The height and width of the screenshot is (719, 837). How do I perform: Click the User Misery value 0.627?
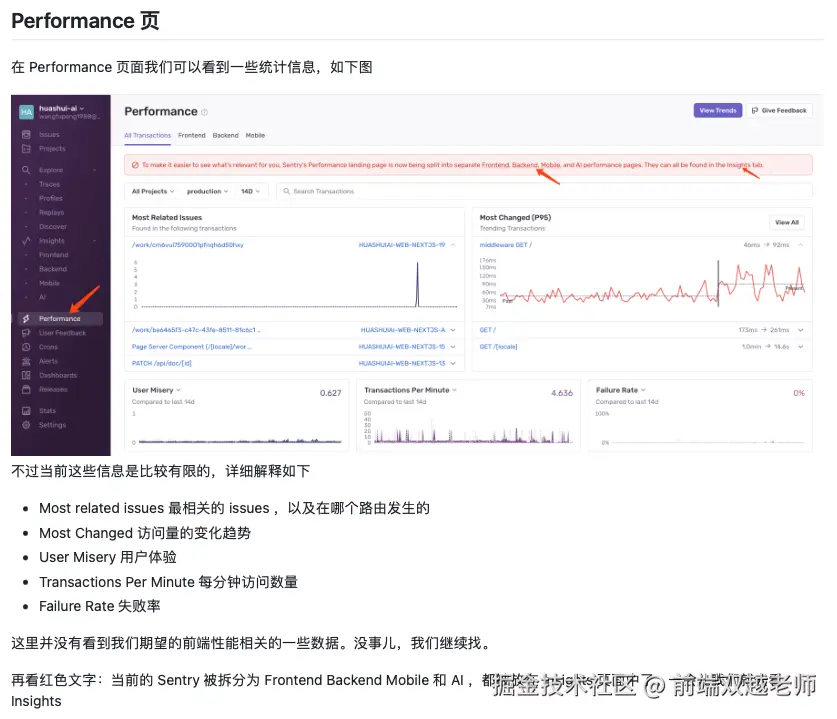(x=330, y=393)
